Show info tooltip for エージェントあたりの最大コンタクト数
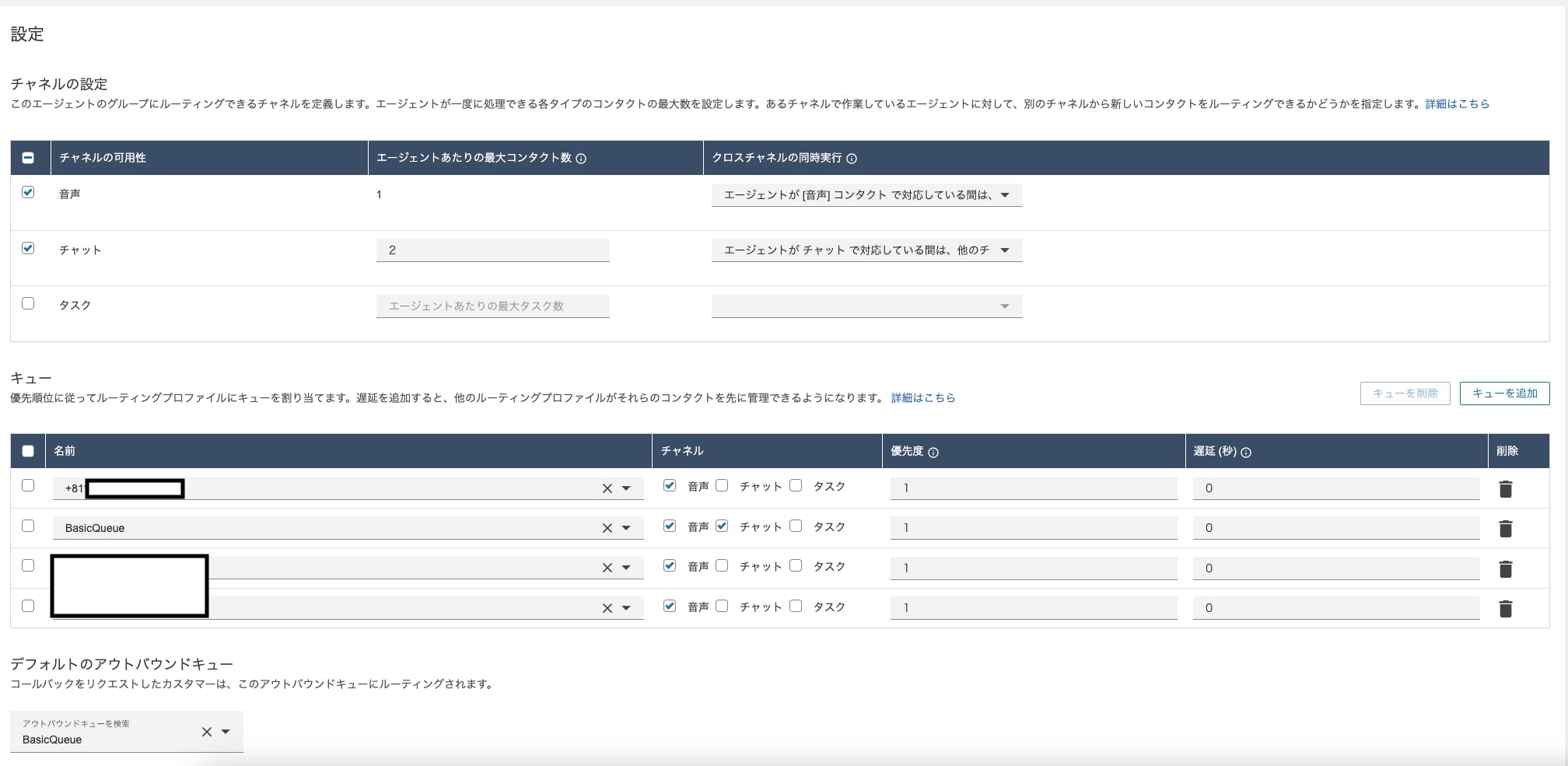The image size is (1568, 766). click(x=581, y=159)
